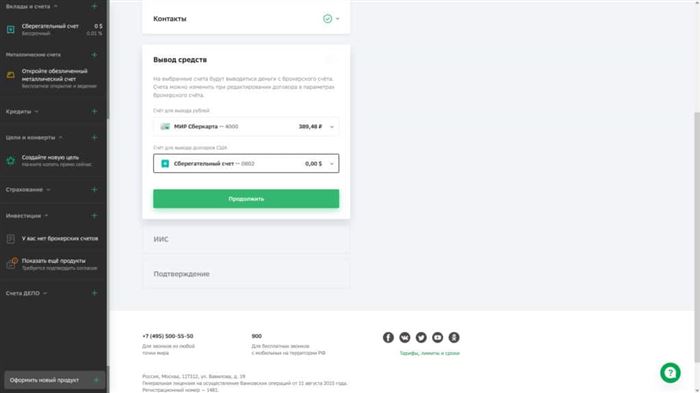The width and height of the screenshot is (700, 393).
Task: Click plus next to Счета ДЕПО
Action: pos(94,293)
